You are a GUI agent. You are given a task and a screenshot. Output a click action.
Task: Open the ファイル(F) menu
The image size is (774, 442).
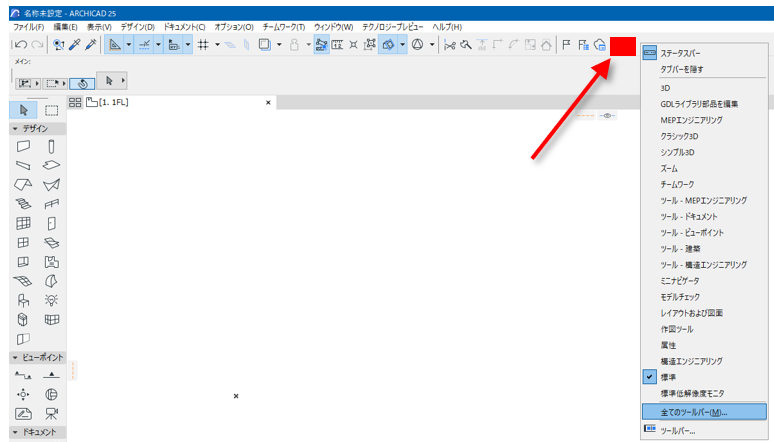coord(29,27)
